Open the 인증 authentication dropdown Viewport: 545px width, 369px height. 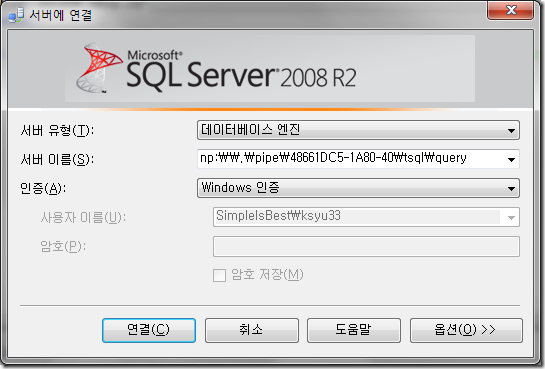358,188
